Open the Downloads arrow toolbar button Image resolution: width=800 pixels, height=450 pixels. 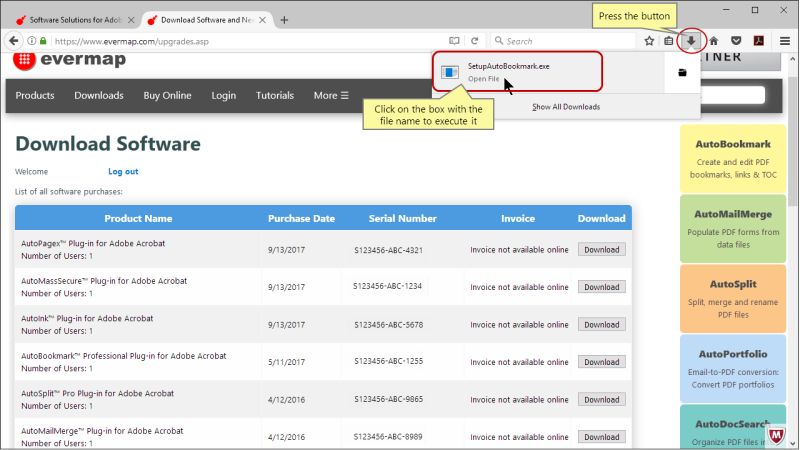point(691,41)
